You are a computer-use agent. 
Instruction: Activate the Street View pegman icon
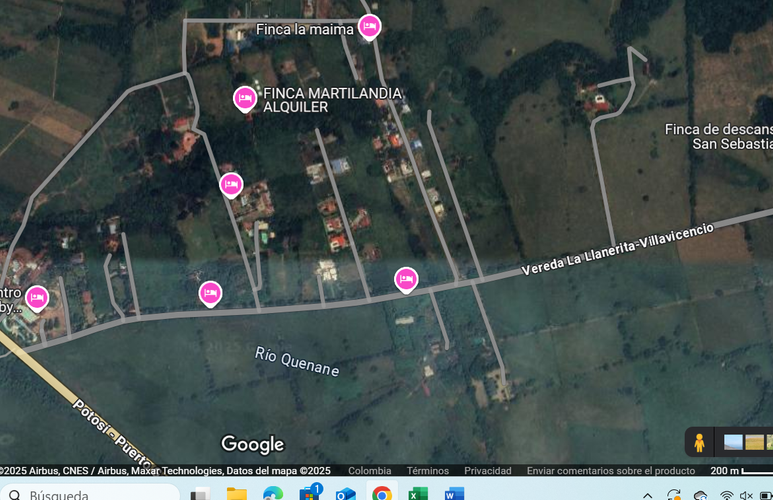[x=699, y=442]
